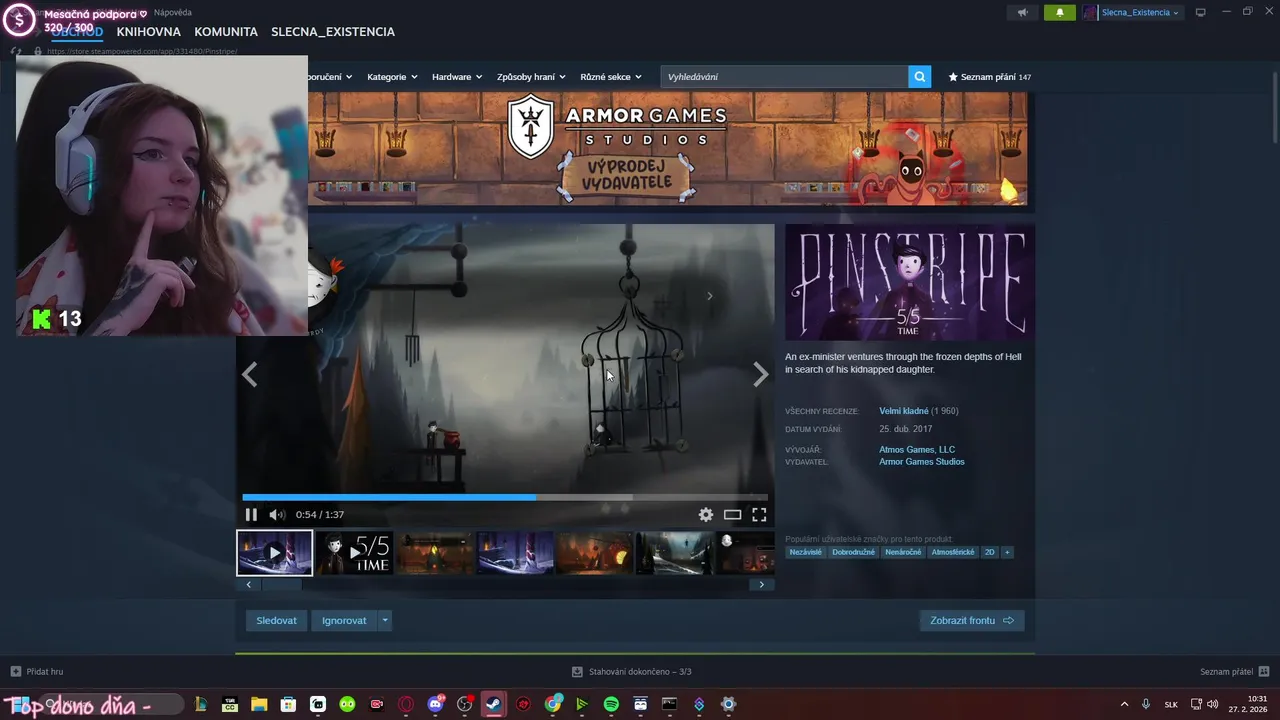Seek along the trailer progress bar
The height and width of the screenshot is (720, 1280).
(505, 497)
